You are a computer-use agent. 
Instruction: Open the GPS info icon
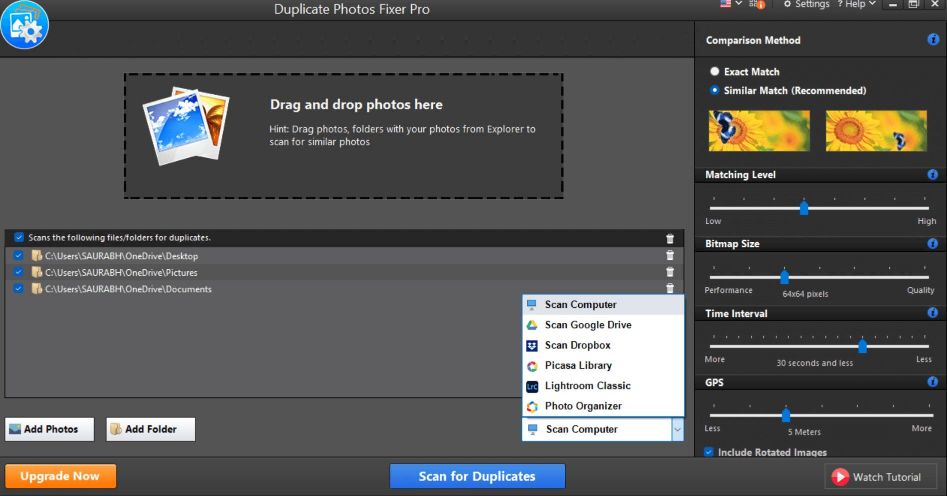point(933,382)
